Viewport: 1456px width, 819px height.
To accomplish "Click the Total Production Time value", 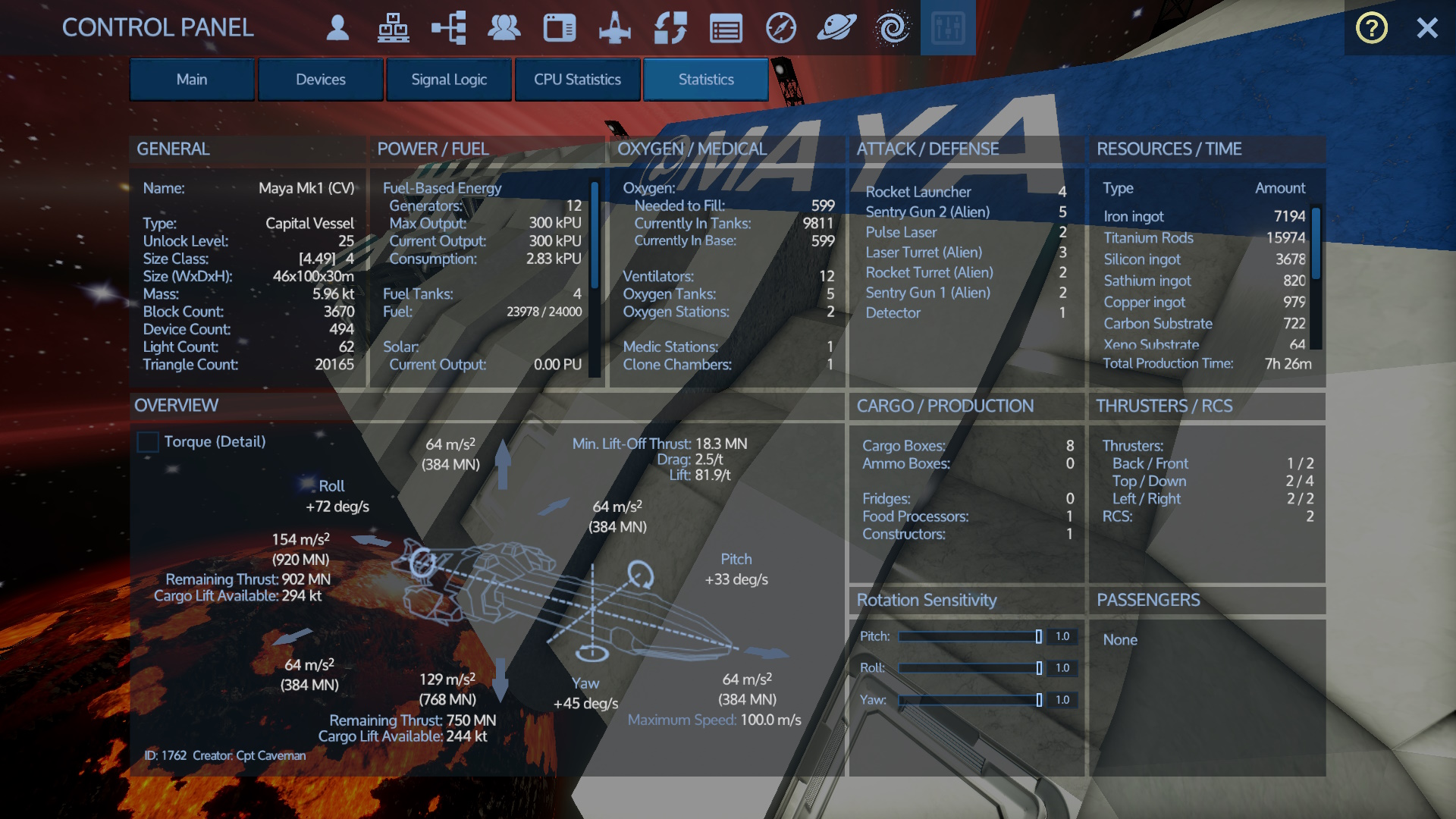I will pyautogui.click(x=1288, y=363).
